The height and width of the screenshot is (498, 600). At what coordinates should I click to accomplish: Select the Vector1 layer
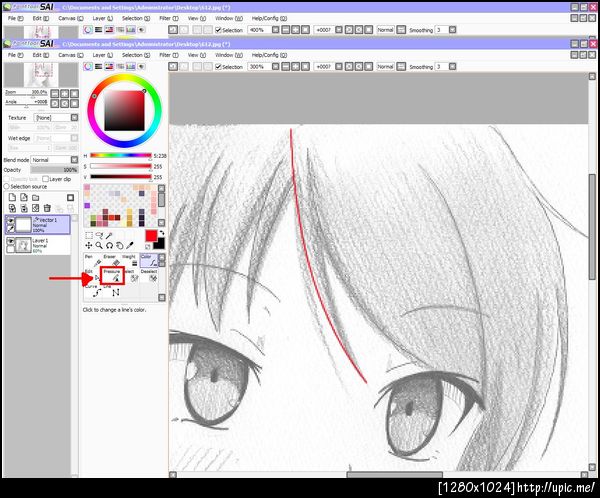point(38,224)
